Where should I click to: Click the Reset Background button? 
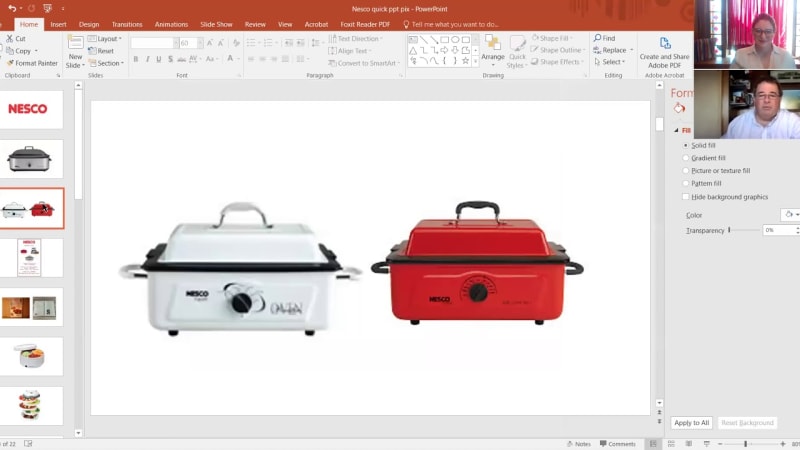[x=747, y=423]
